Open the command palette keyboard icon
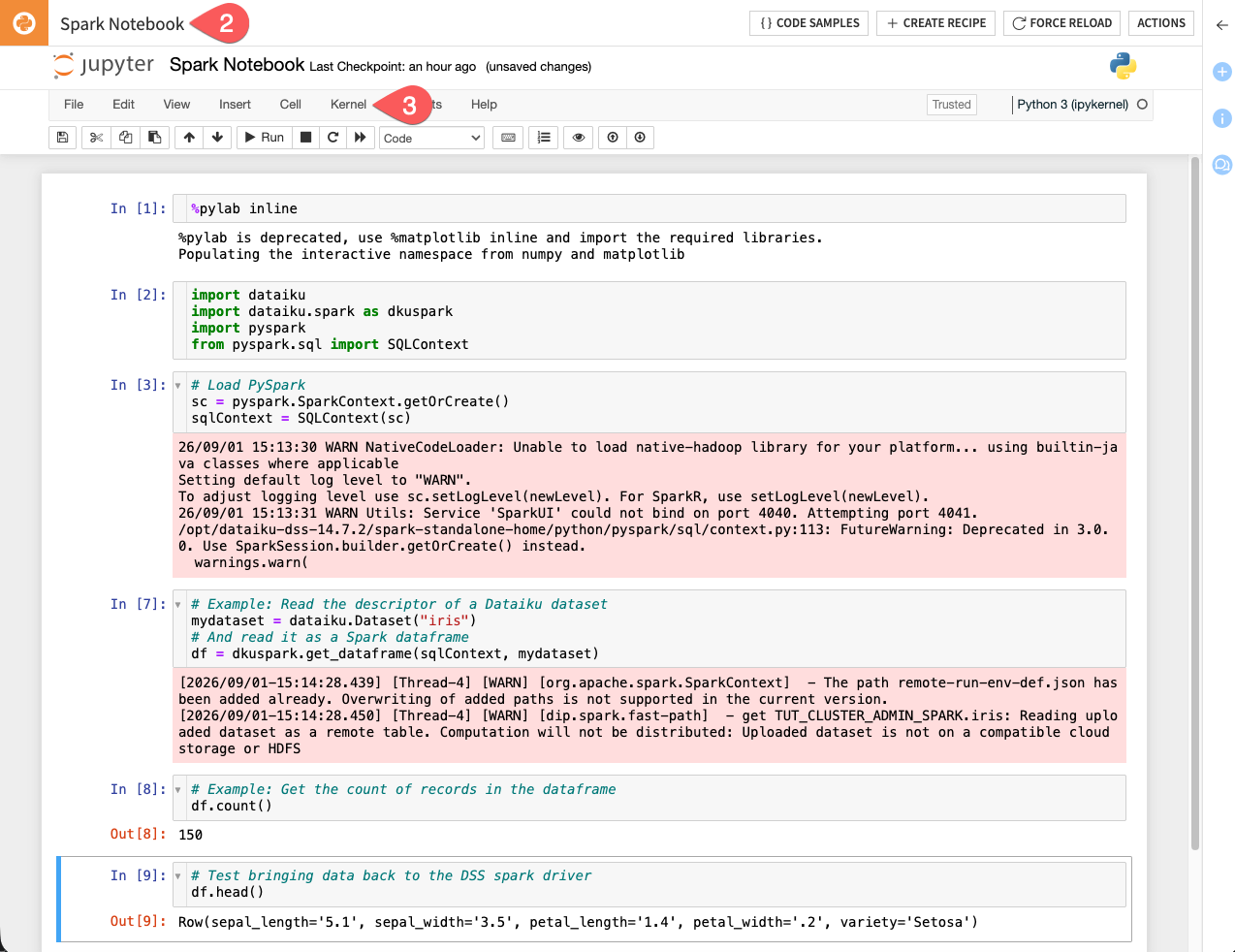This screenshot has width=1235, height=952. pos(508,138)
